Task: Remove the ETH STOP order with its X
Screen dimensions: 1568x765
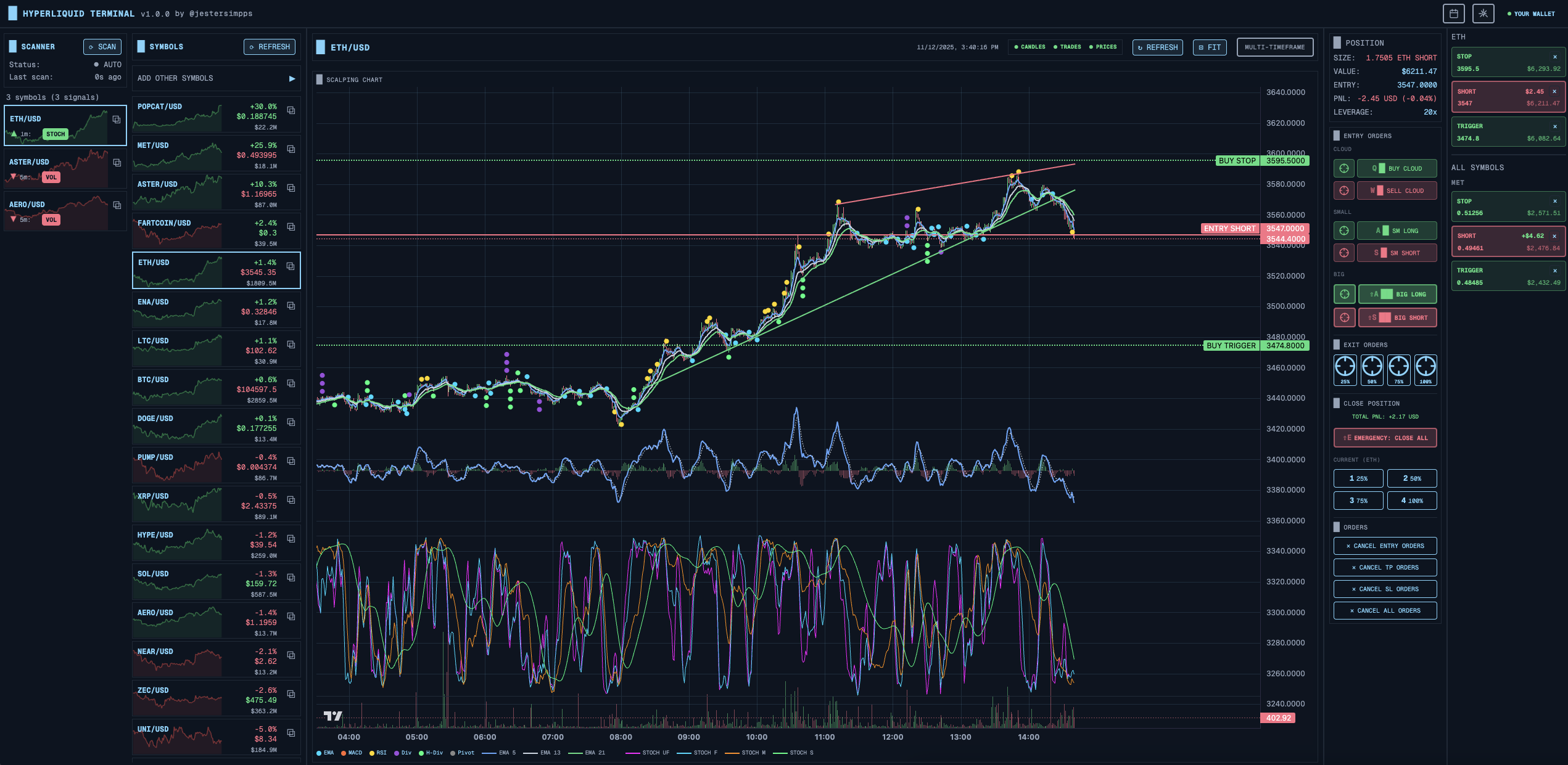Action: click(x=1557, y=56)
